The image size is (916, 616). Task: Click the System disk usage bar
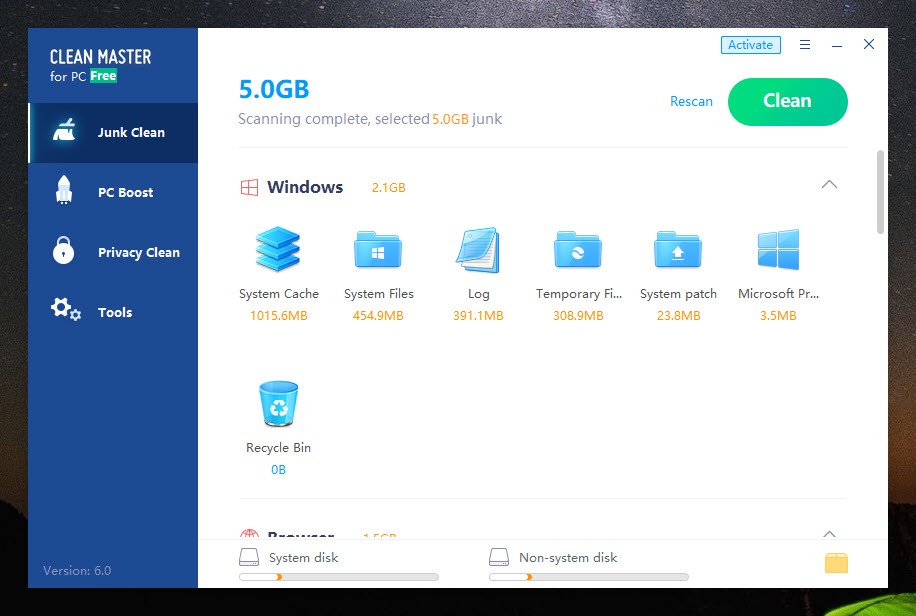(x=338, y=577)
